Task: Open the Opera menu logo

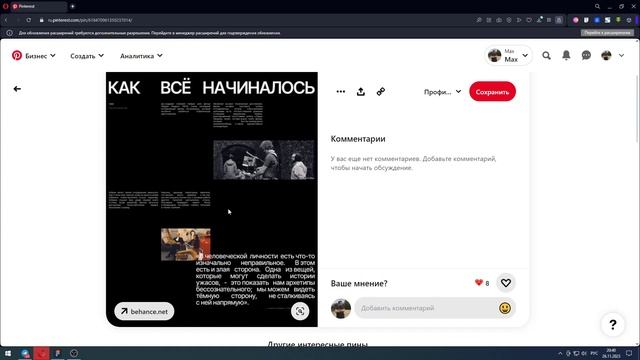Action: 5,7
